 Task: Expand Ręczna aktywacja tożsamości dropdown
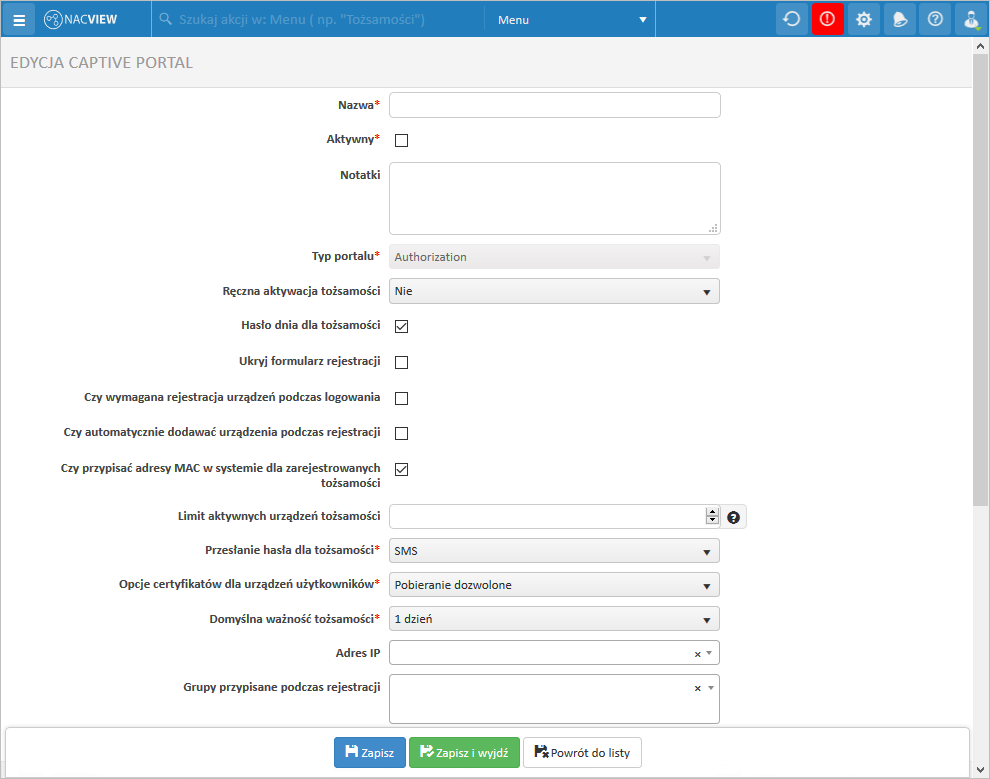pos(554,291)
